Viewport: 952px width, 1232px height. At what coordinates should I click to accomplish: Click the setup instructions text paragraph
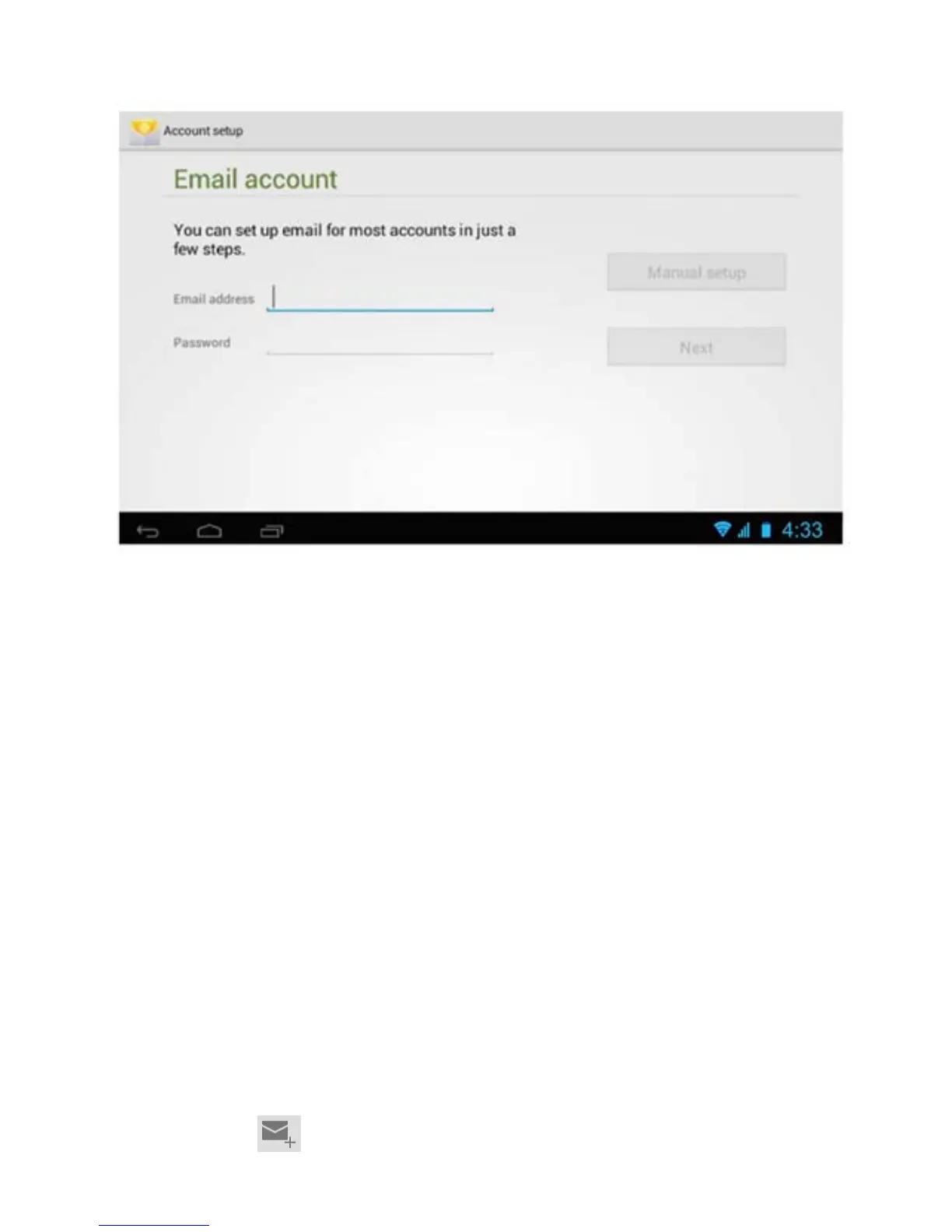[345, 240]
